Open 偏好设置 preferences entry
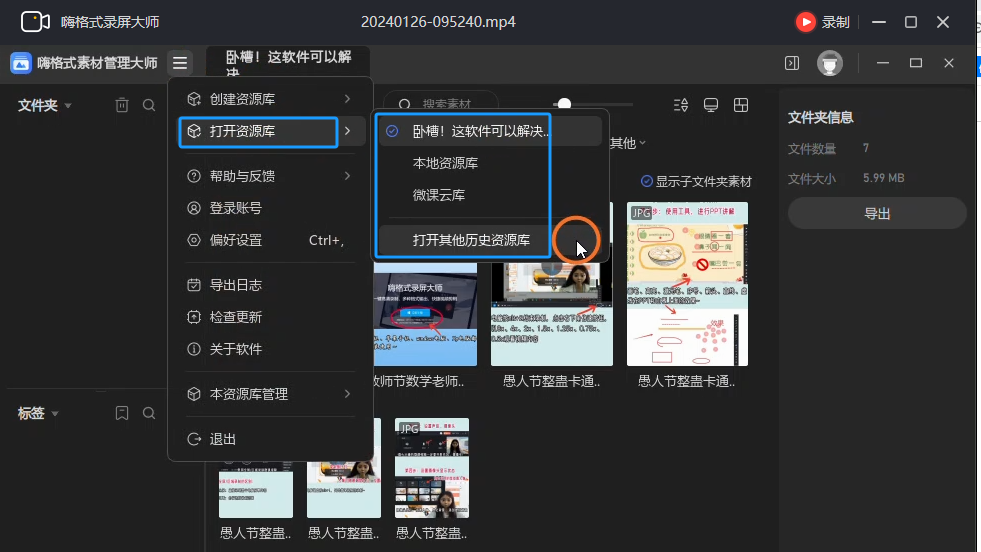This screenshot has width=981, height=552. (x=270, y=240)
